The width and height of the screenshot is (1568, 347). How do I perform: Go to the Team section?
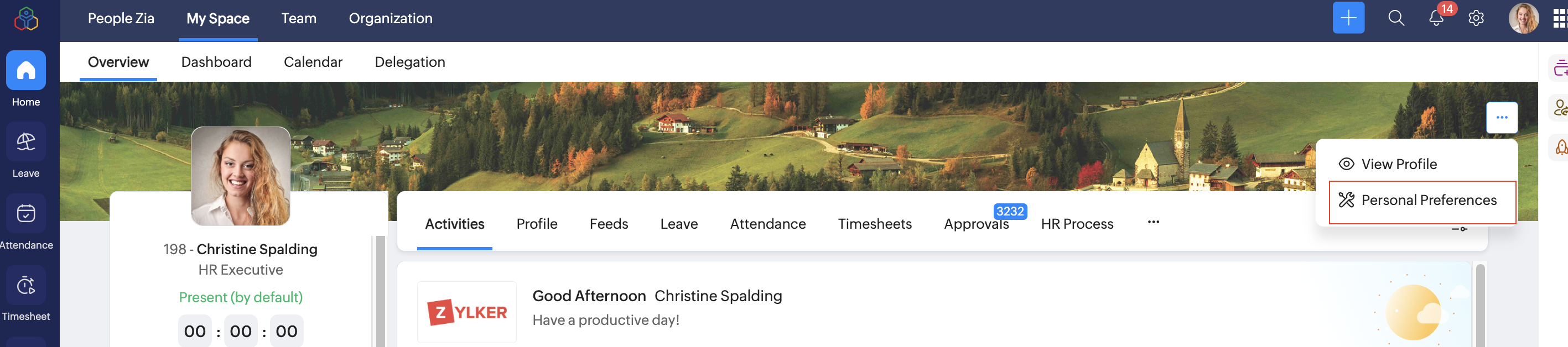pyautogui.click(x=299, y=18)
